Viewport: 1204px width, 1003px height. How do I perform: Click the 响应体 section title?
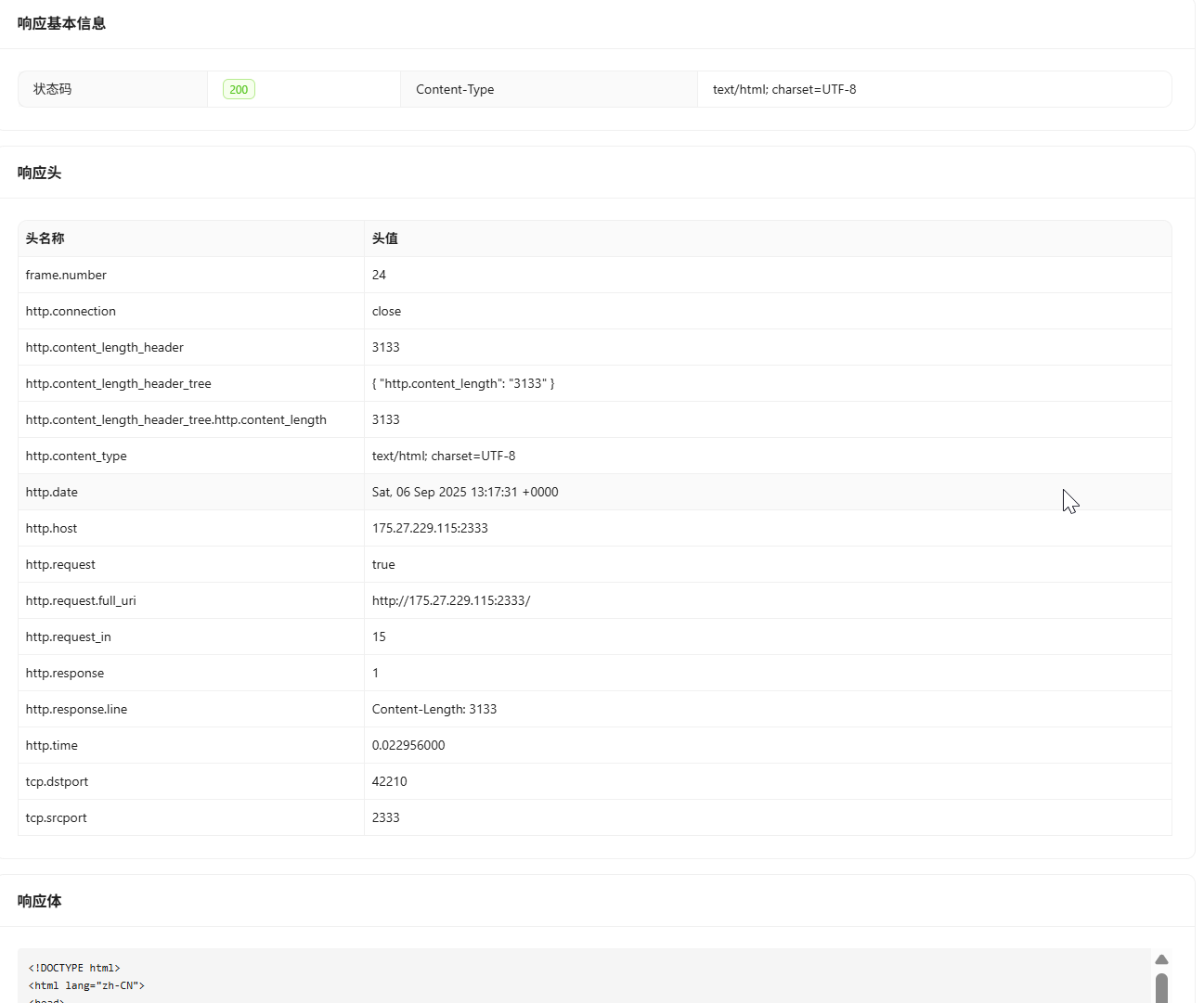[x=40, y=901]
